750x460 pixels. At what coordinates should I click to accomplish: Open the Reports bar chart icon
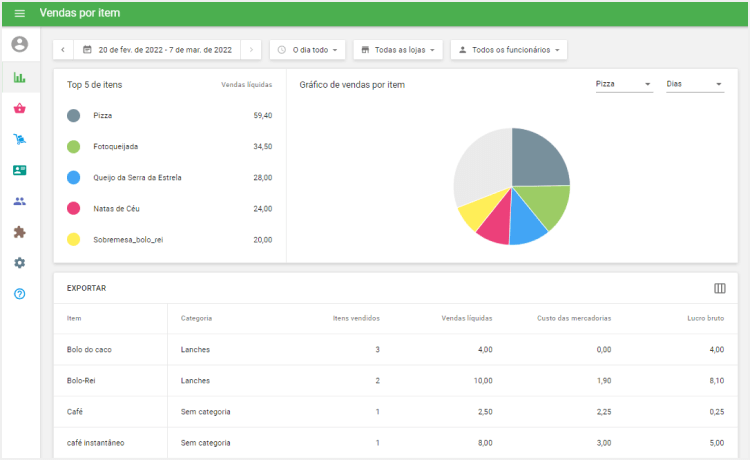coord(20,77)
